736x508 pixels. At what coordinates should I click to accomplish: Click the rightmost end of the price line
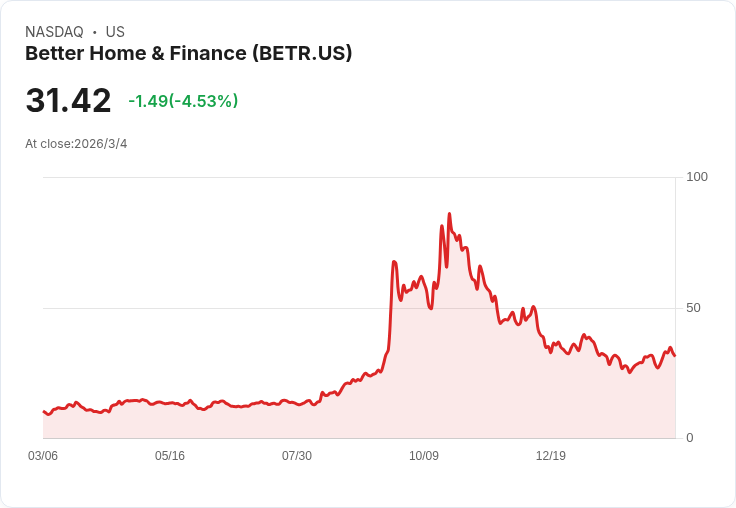(674, 355)
